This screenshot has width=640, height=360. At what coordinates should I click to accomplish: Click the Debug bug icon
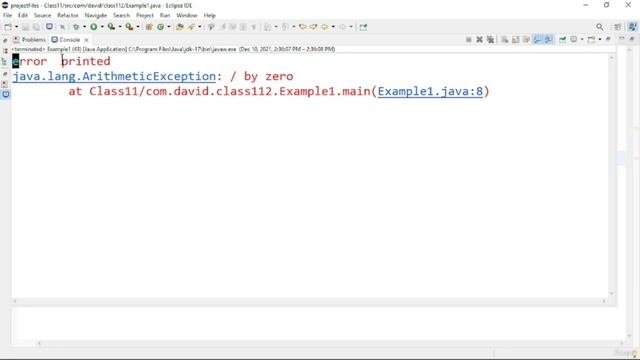76,27
